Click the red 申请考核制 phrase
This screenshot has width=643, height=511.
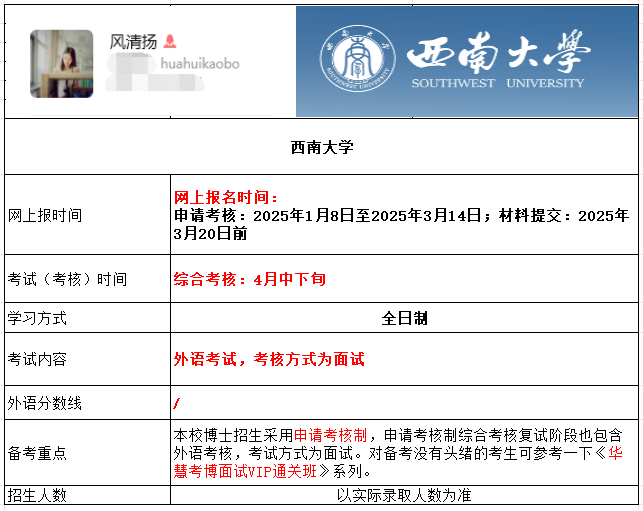[331, 435]
